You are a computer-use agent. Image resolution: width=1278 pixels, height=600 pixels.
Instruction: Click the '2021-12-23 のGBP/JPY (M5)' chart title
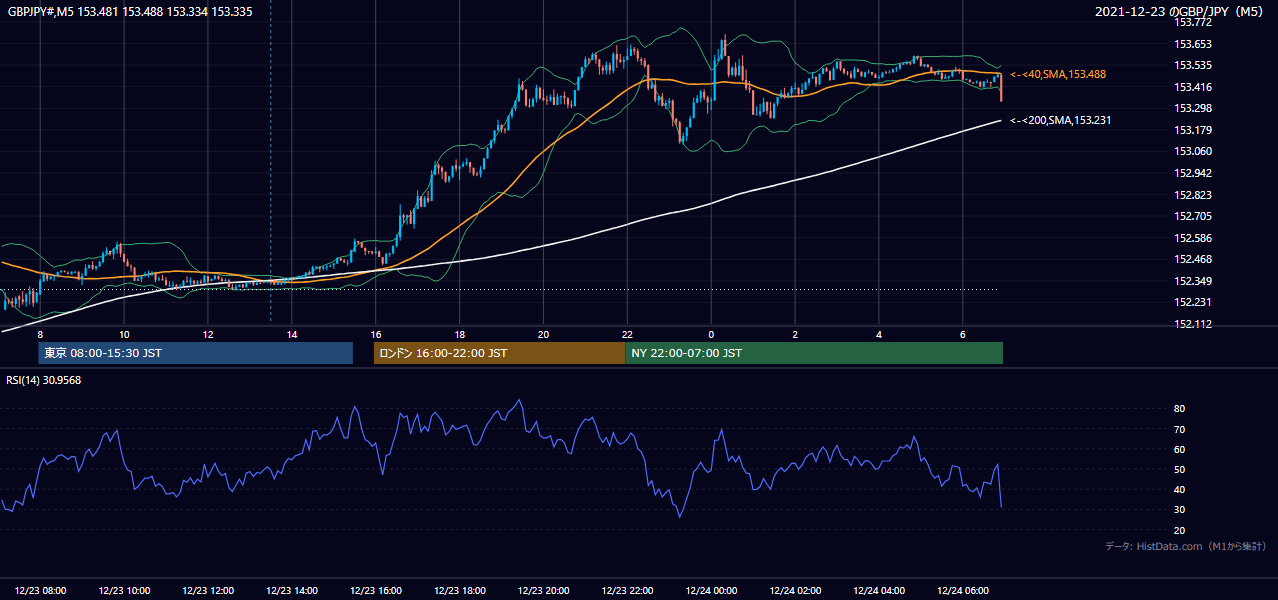pyautogui.click(x=1180, y=12)
